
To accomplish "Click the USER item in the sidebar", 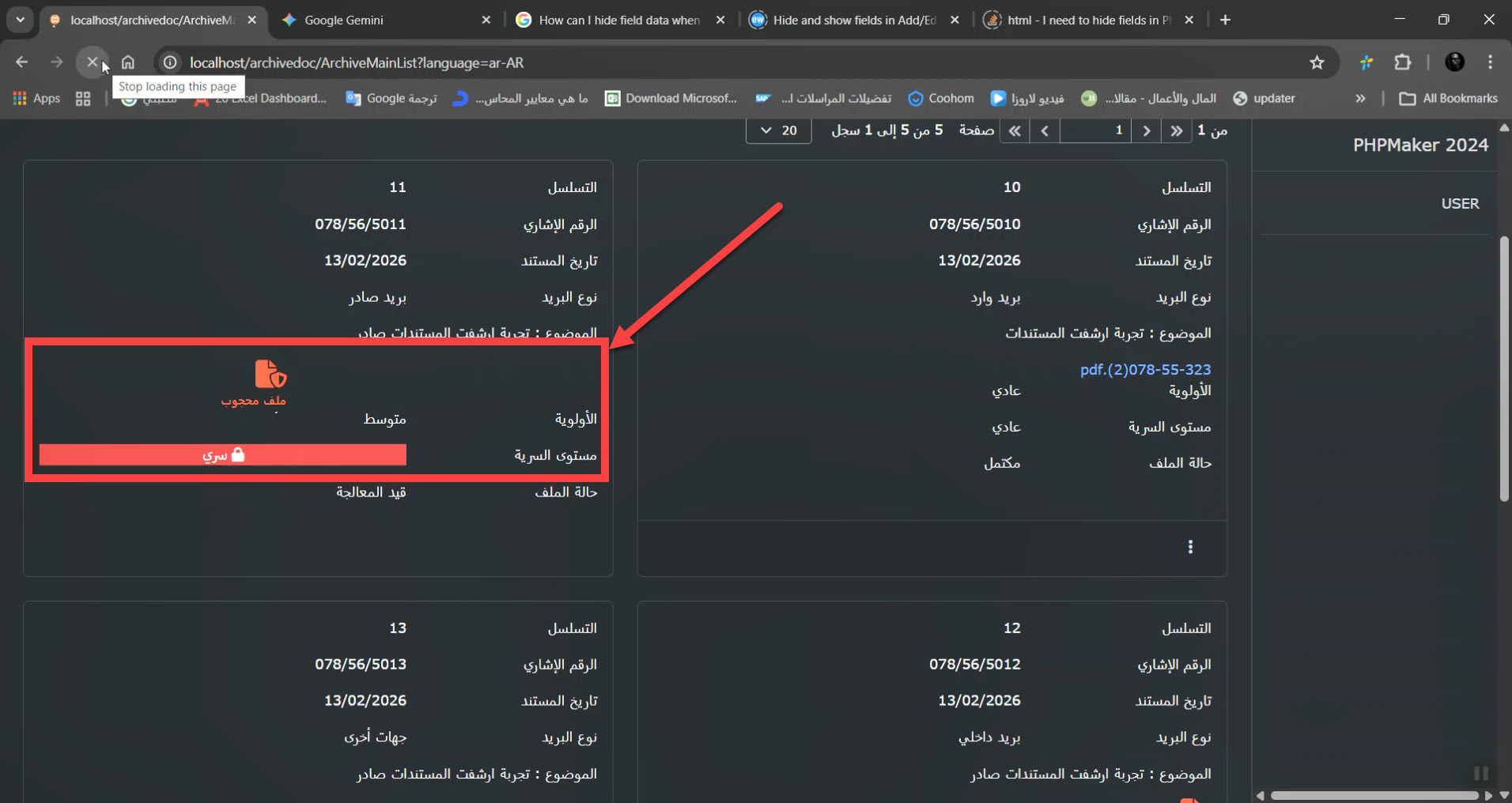I will (x=1459, y=204).
